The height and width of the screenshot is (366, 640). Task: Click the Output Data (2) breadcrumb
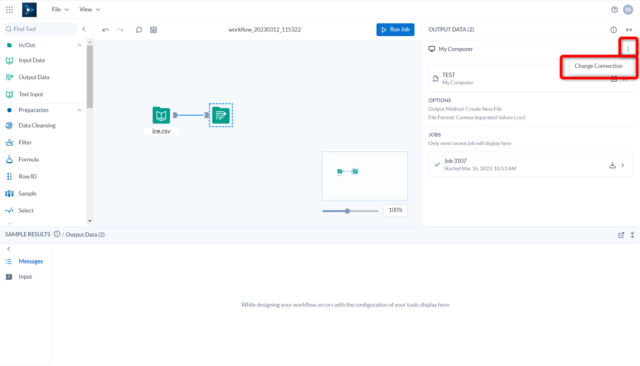[x=85, y=235]
